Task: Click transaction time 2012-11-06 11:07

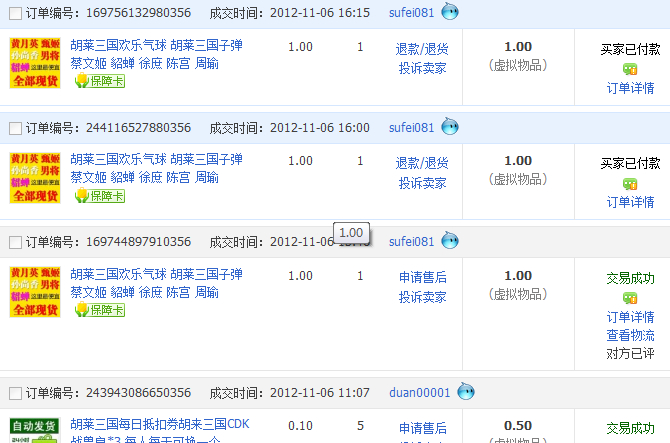Action: click(320, 393)
